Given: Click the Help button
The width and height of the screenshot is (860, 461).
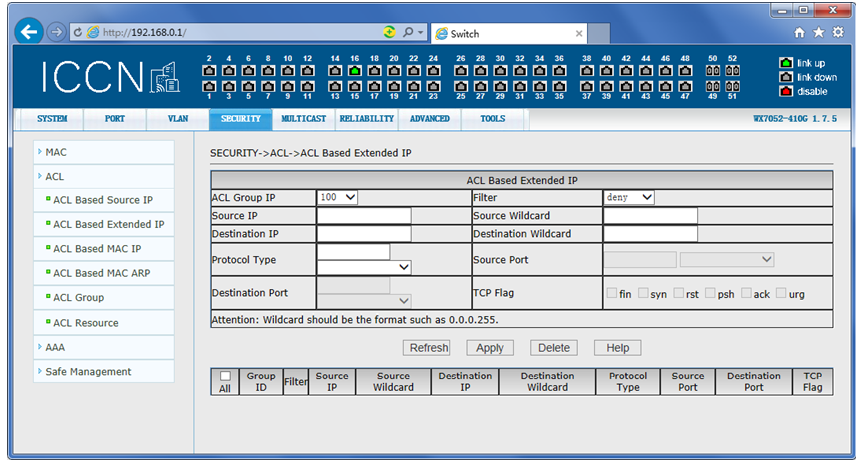Looking at the screenshot, I should pos(618,348).
